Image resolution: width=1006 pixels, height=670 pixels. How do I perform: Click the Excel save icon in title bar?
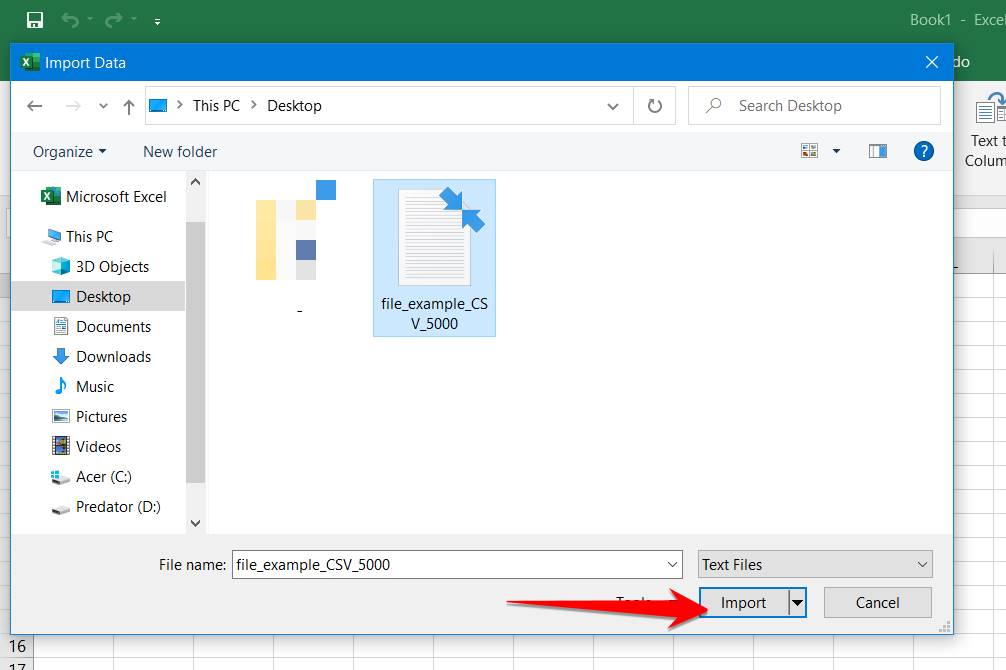tap(35, 20)
